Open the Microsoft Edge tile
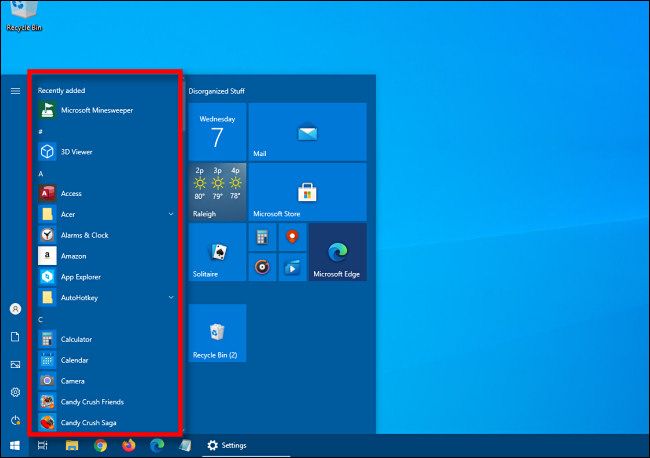Image resolution: width=650 pixels, height=458 pixels. tap(338, 252)
